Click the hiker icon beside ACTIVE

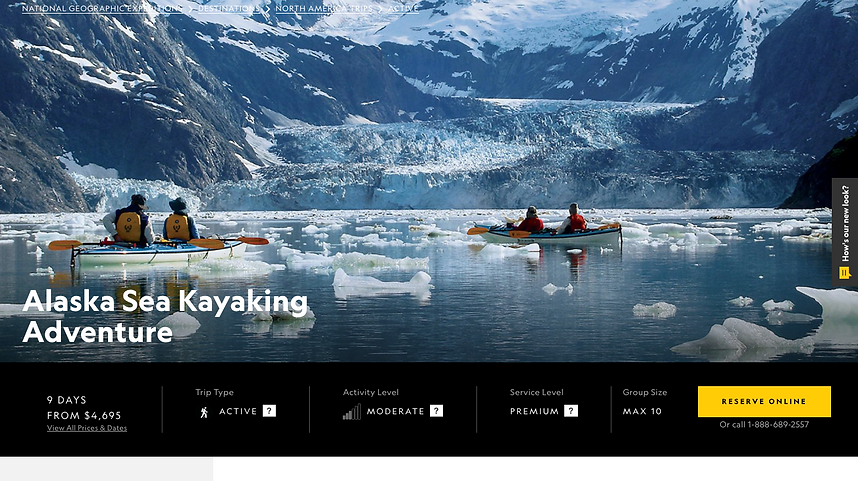tap(204, 412)
